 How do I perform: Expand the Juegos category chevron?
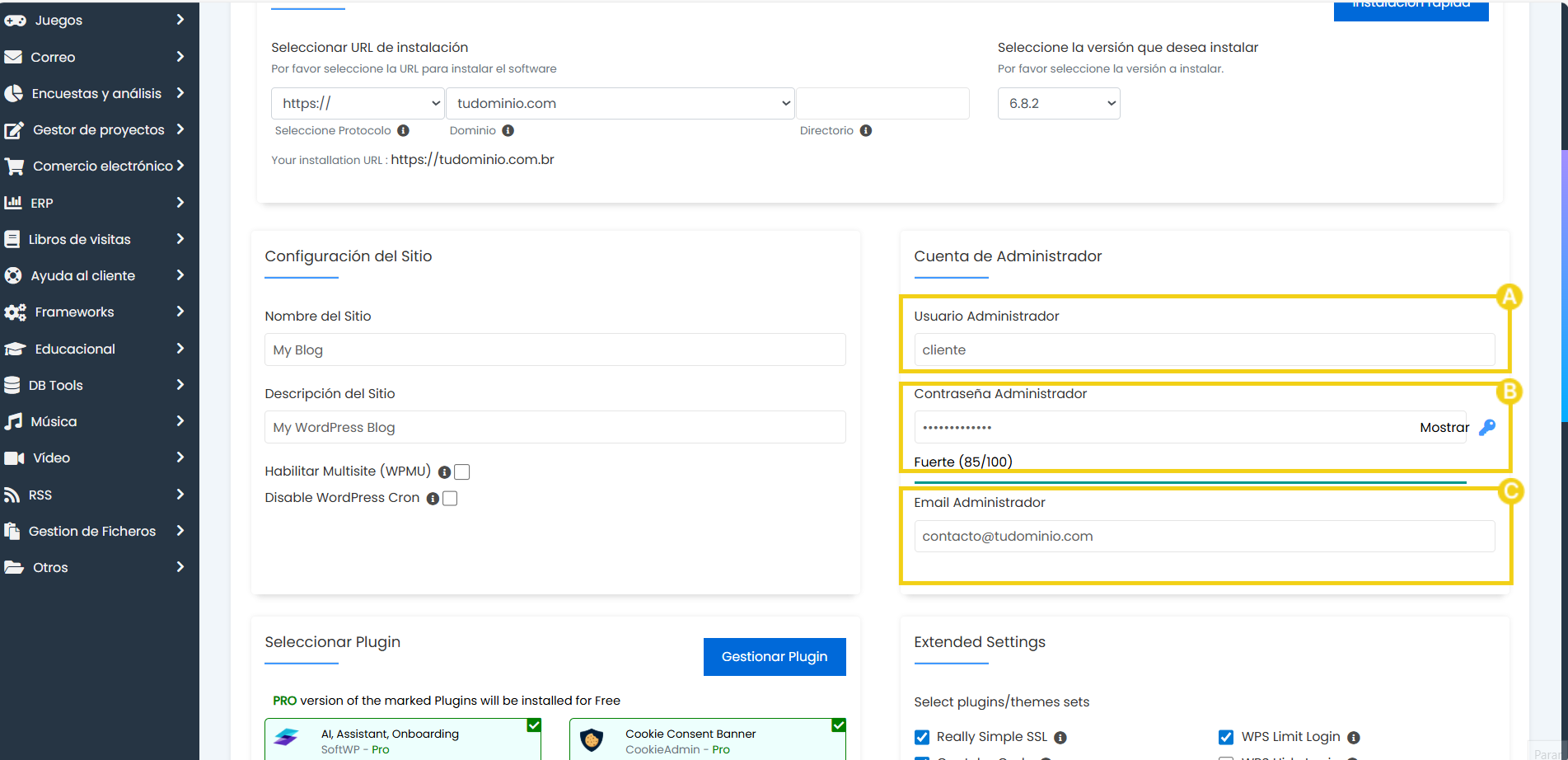180,19
